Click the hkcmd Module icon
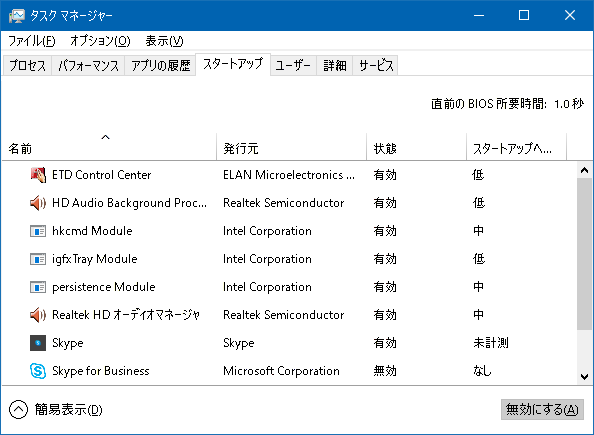This screenshot has height=435, width=594. point(38,231)
